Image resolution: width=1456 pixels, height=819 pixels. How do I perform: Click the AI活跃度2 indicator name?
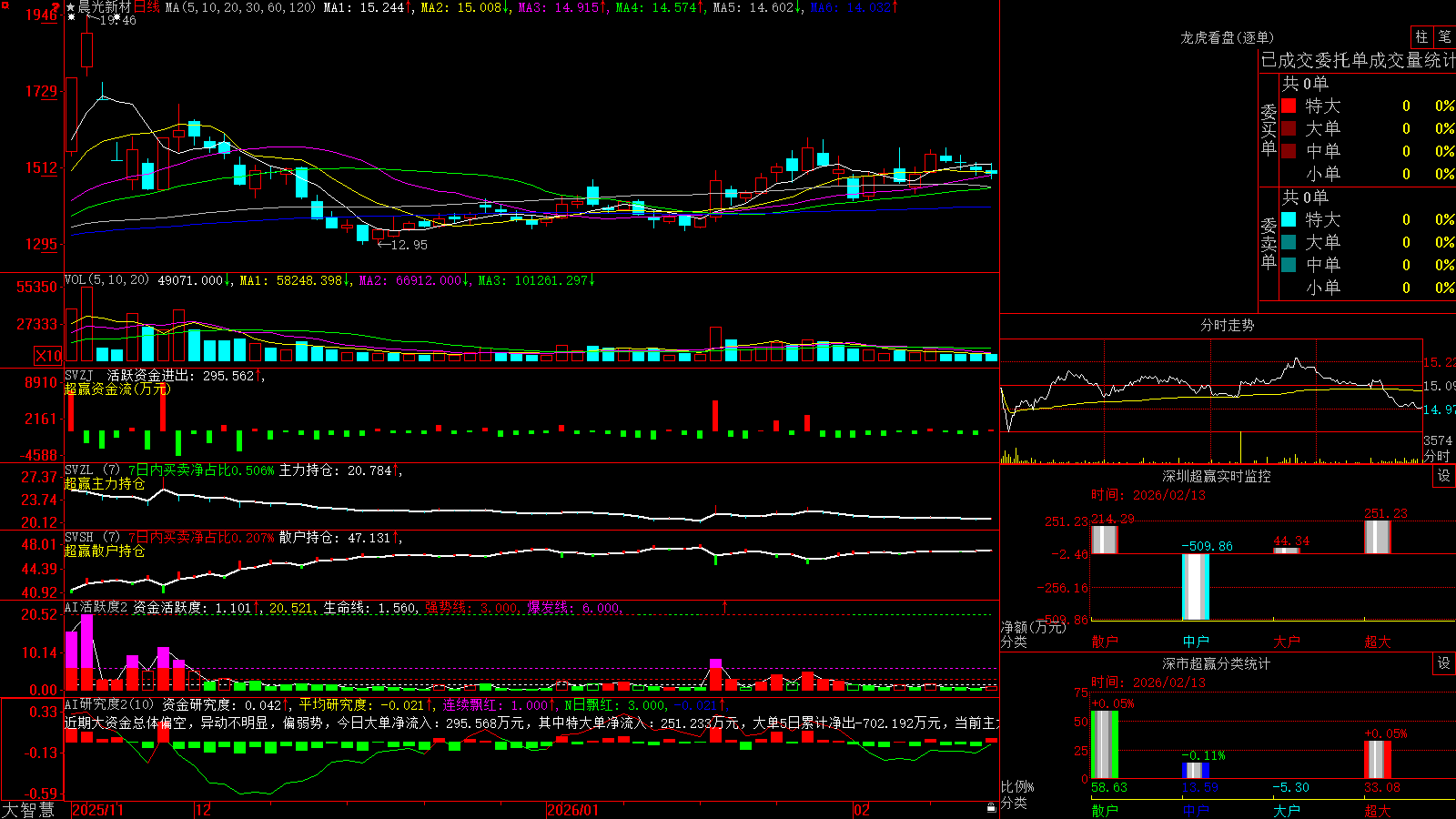[x=96, y=607]
